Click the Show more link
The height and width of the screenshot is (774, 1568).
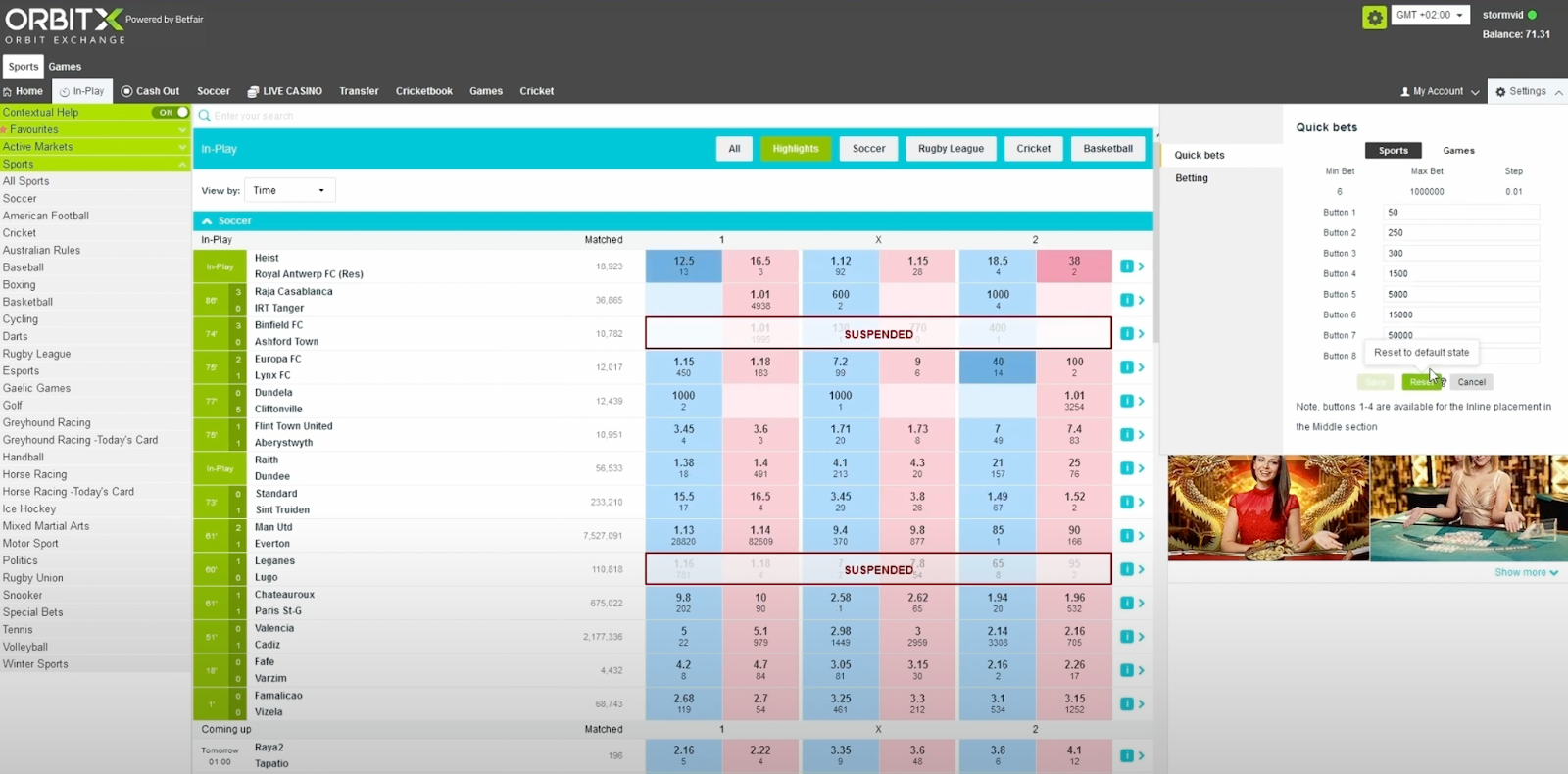tap(1525, 572)
